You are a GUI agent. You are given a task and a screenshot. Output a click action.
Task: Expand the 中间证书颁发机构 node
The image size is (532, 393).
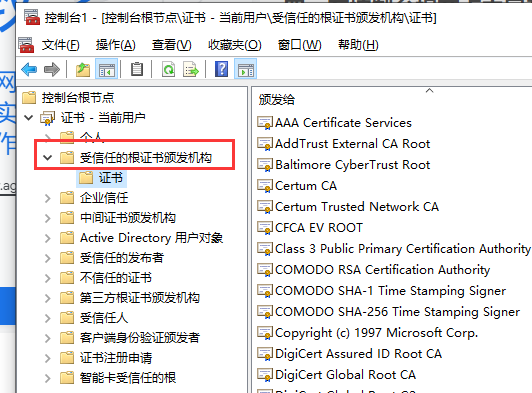pos(48,218)
